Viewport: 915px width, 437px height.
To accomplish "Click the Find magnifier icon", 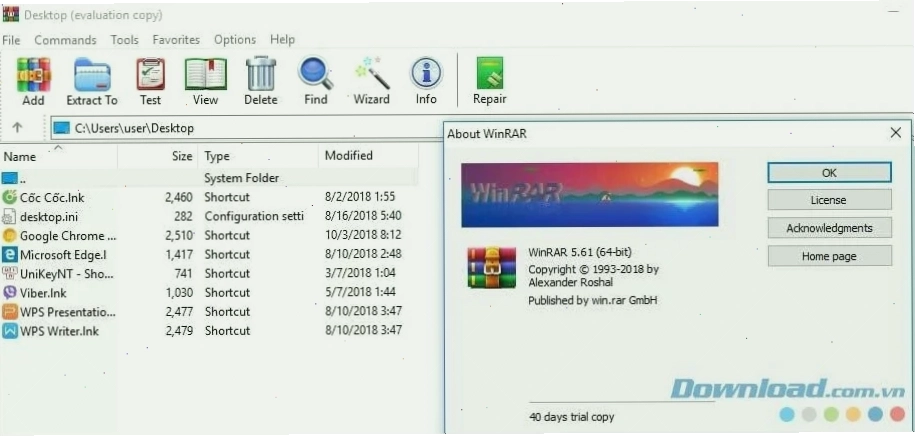I will [x=316, y=74].
